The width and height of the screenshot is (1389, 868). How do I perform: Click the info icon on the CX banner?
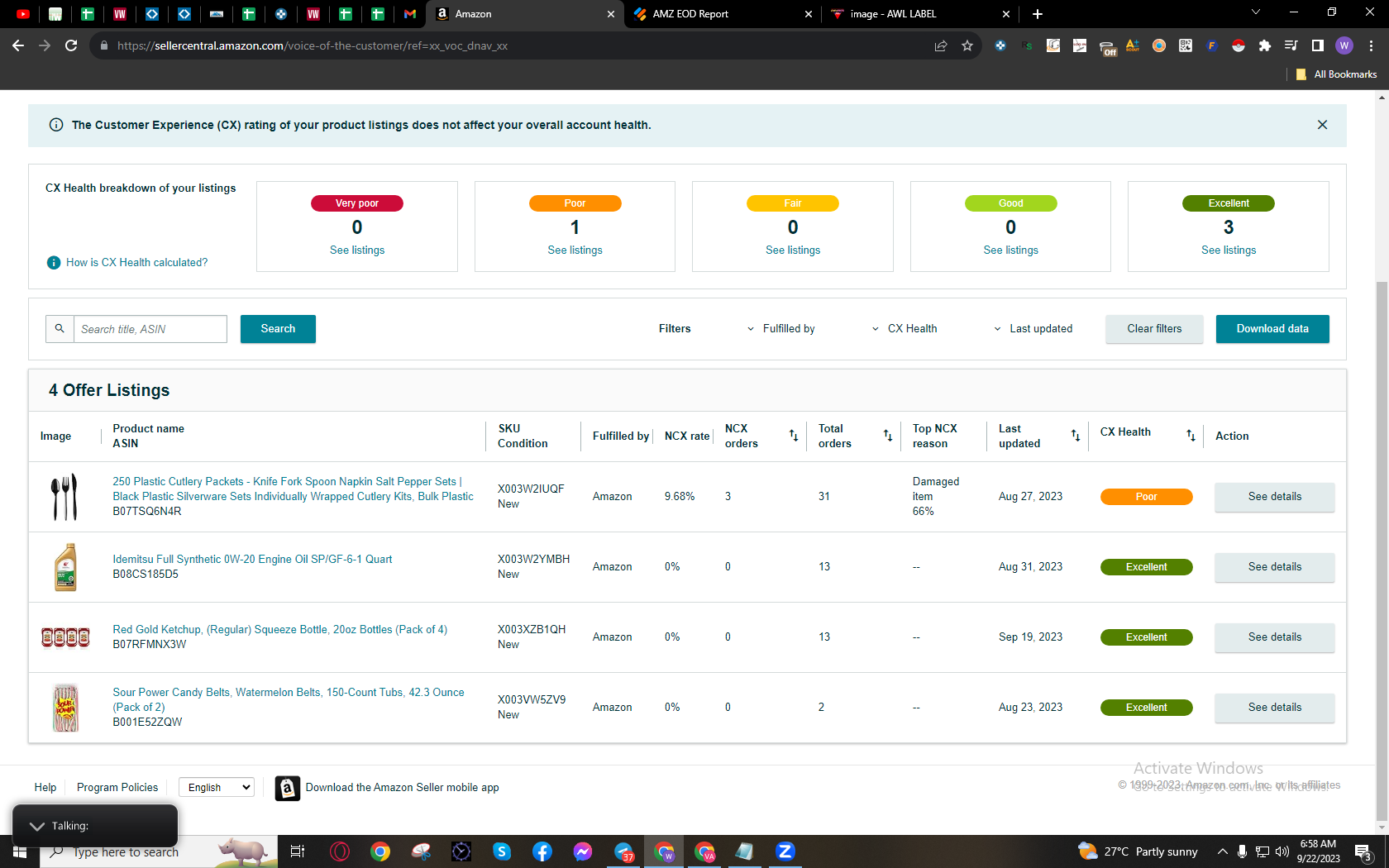click(56, 125)
